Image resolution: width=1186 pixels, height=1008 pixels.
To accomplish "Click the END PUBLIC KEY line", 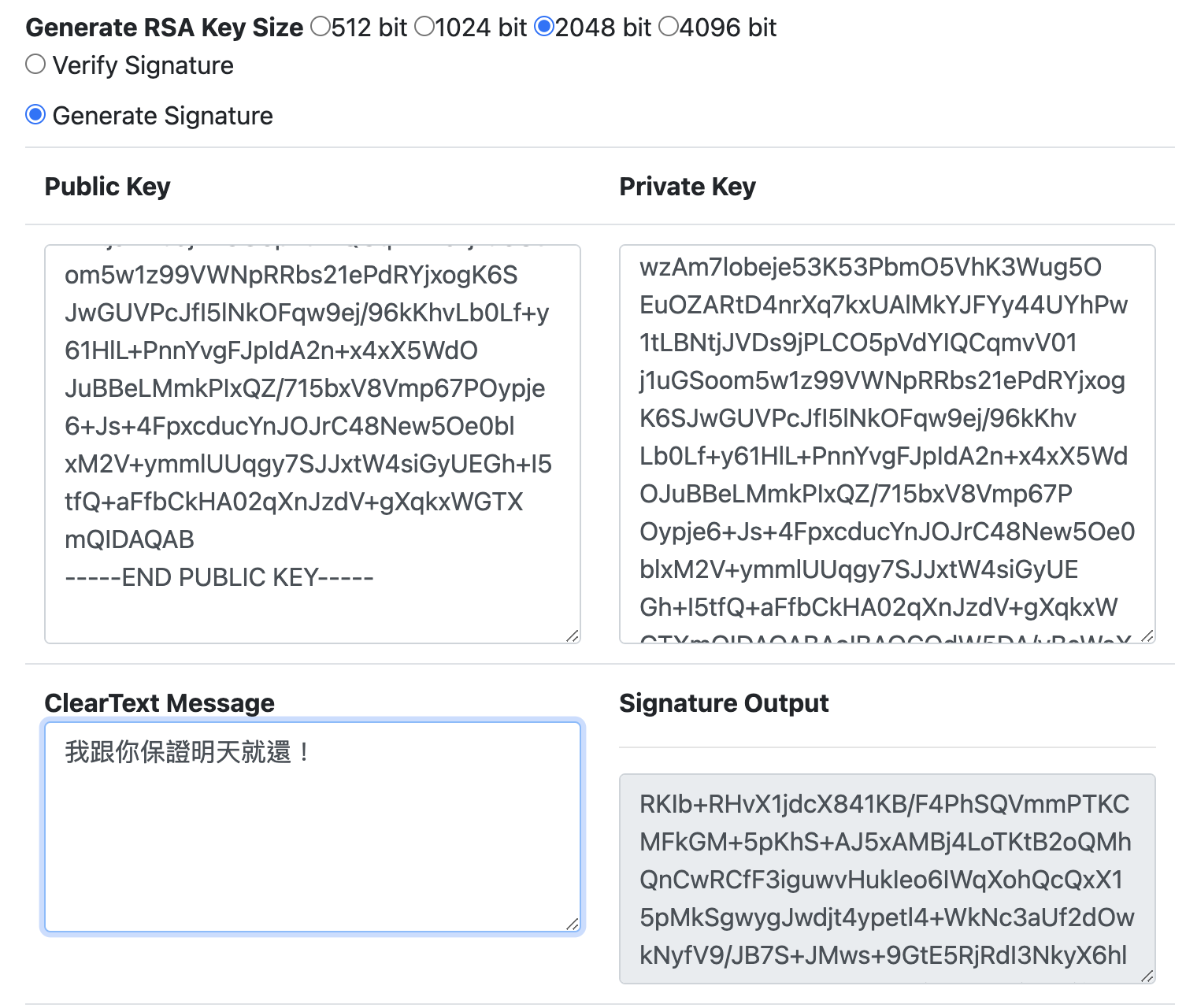I will click(x=219, y=577).
